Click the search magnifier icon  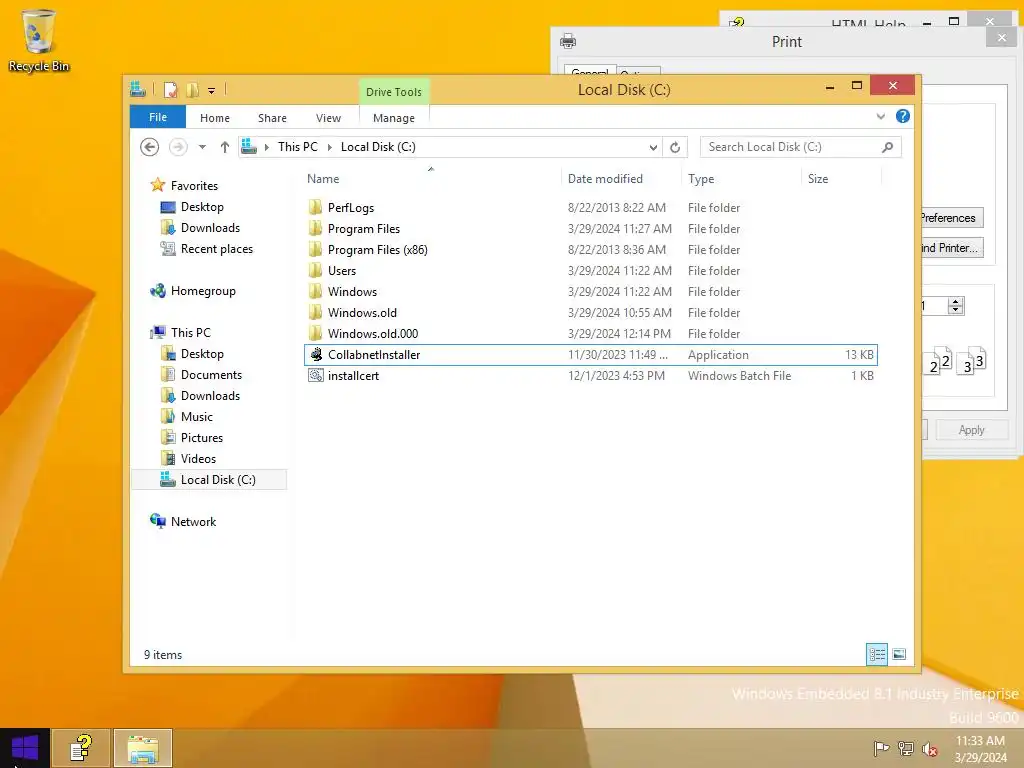pos(888,147)
